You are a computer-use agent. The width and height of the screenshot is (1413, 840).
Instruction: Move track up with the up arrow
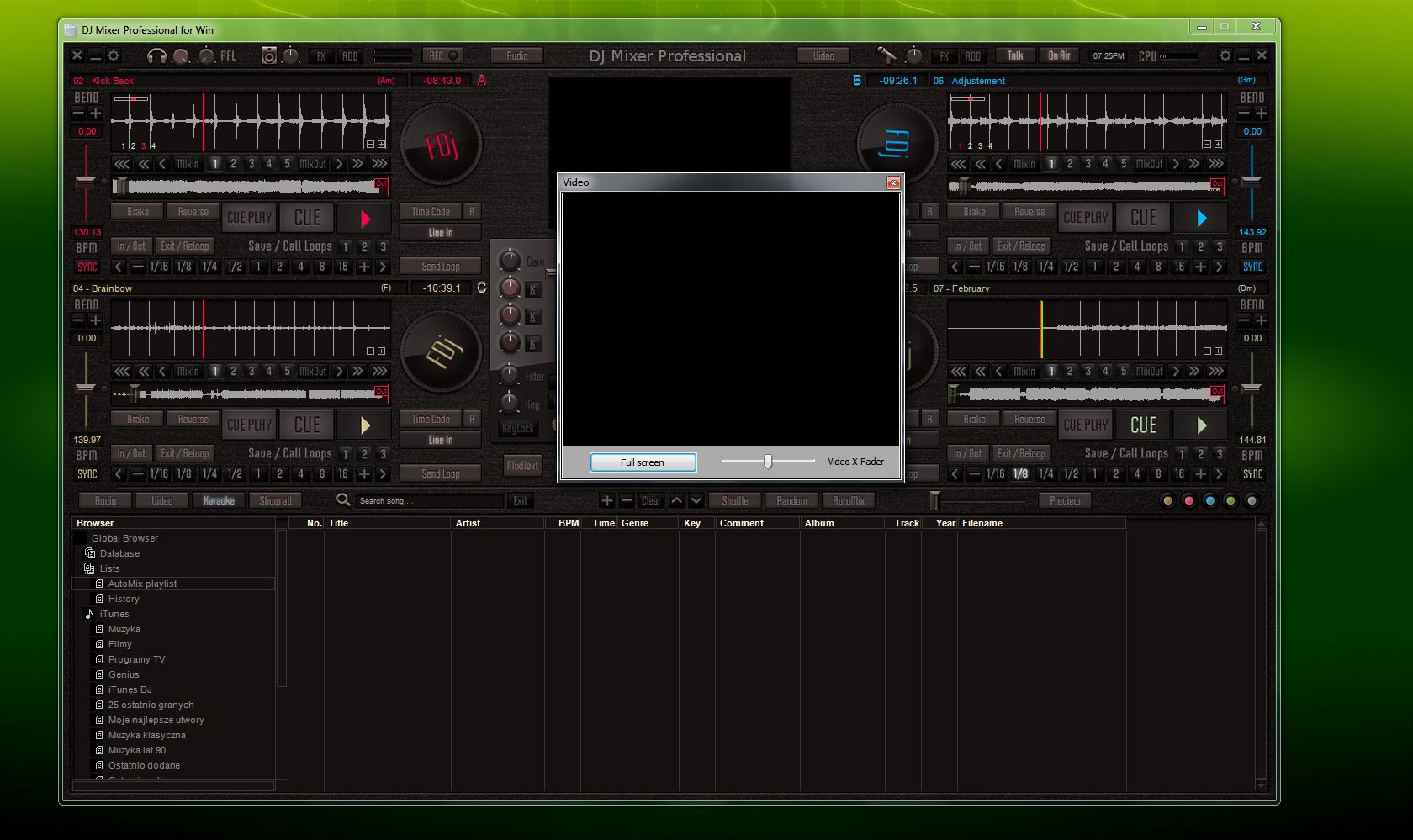[x=677, y=500]
